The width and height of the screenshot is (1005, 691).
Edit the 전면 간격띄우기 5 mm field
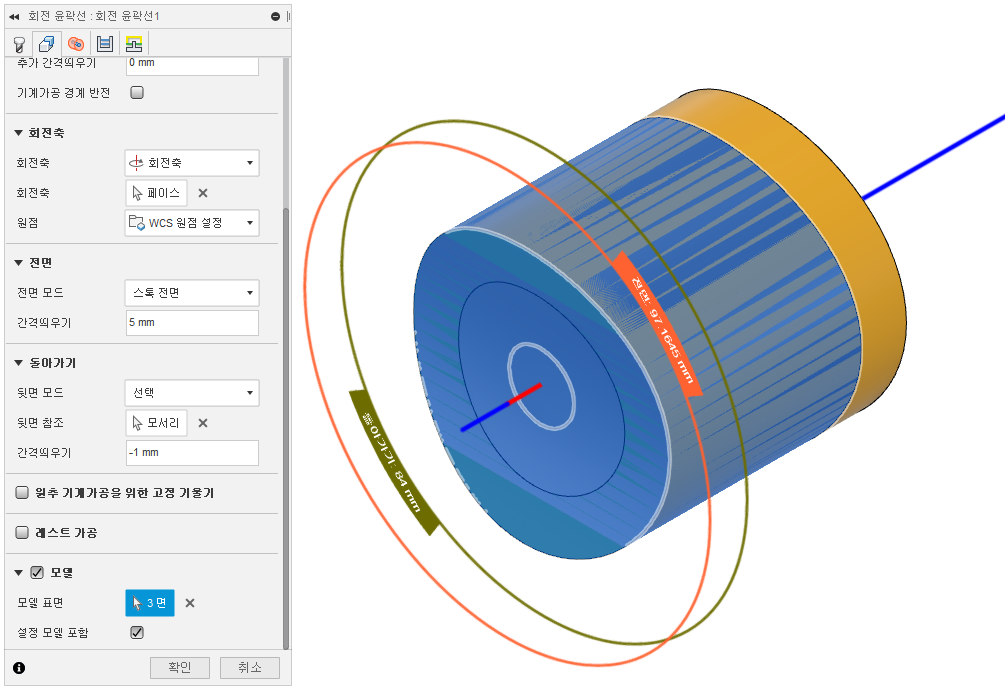pyautogui.click(x=192, y=322)
